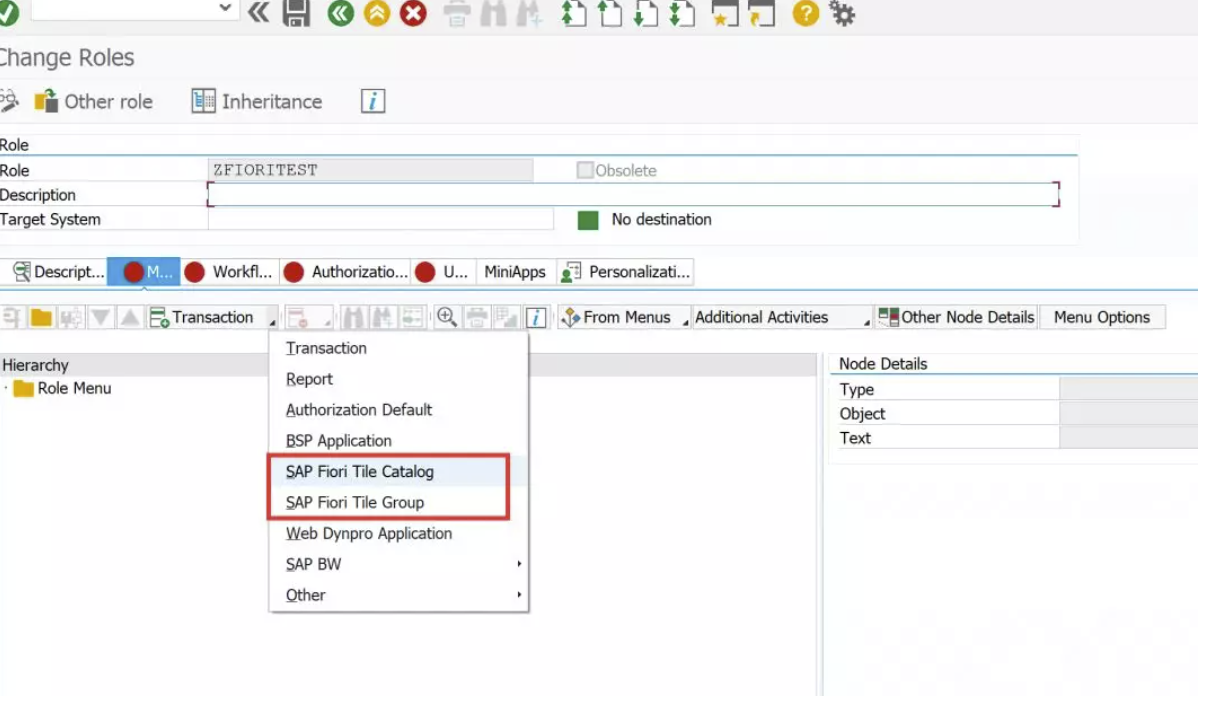Expand the Other submenu
1206x719 pixels.
[398, 596]
